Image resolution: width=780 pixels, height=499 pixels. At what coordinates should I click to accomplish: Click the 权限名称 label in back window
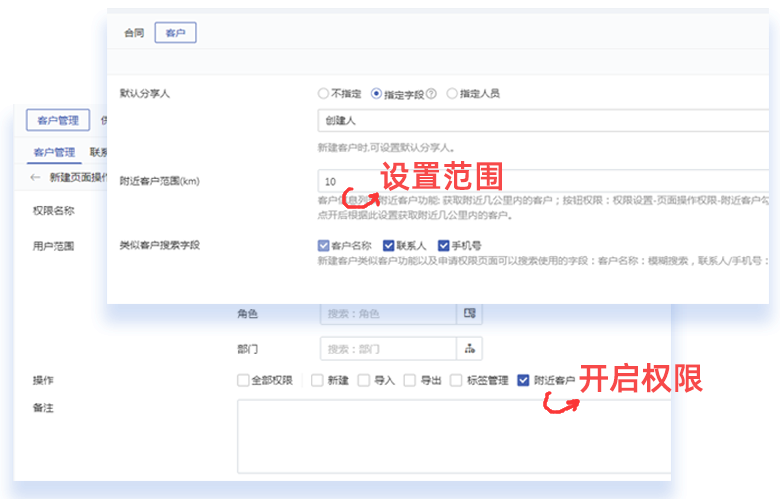54,210
